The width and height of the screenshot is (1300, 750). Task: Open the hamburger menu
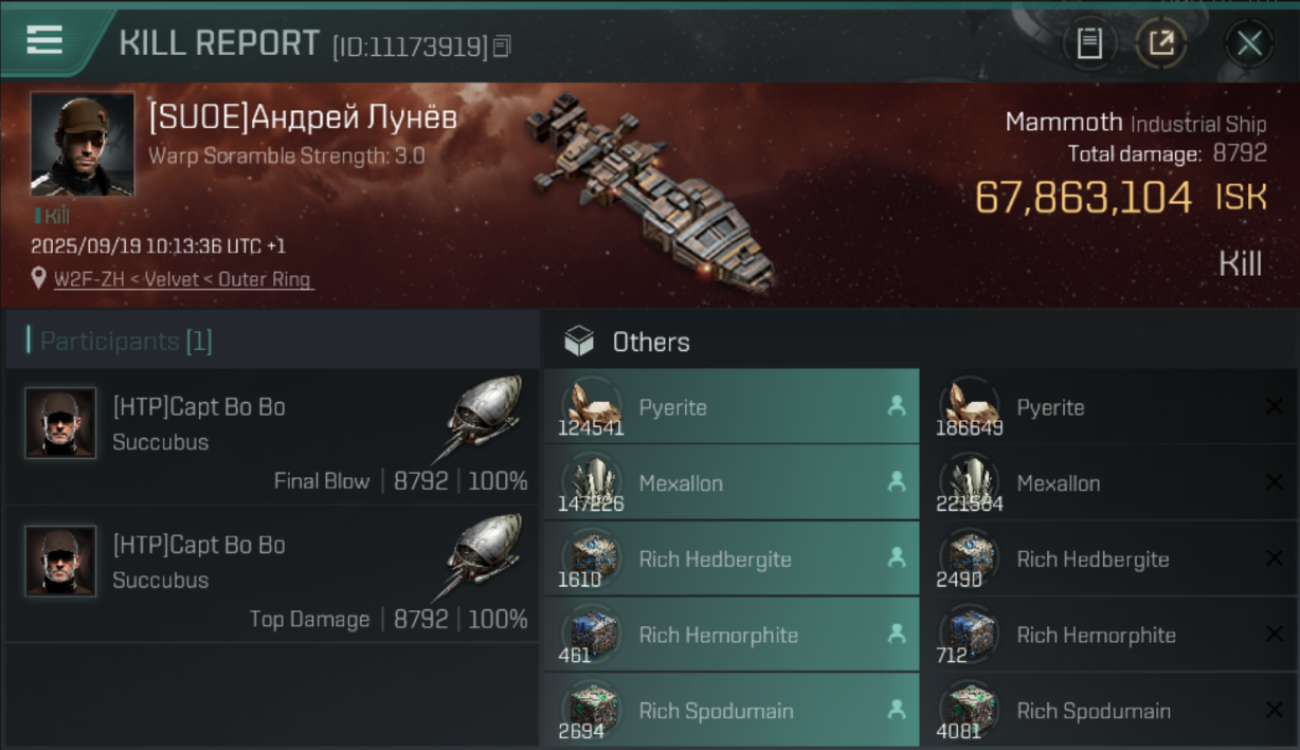tap(45, 40)
